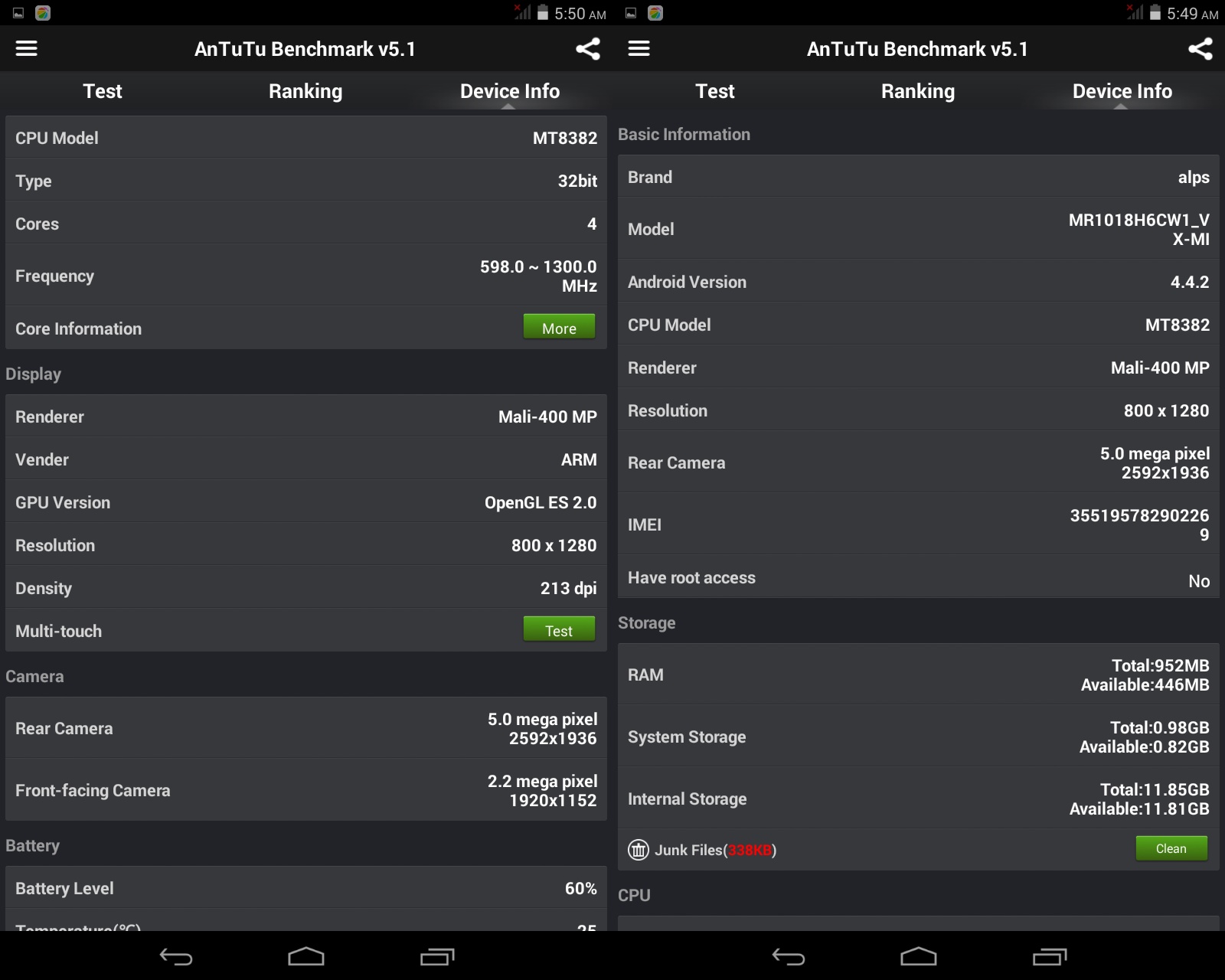Viewport: 1225px width, 980px height.
Task: Switch to Test tab in left screen
Action: [102, 91]
